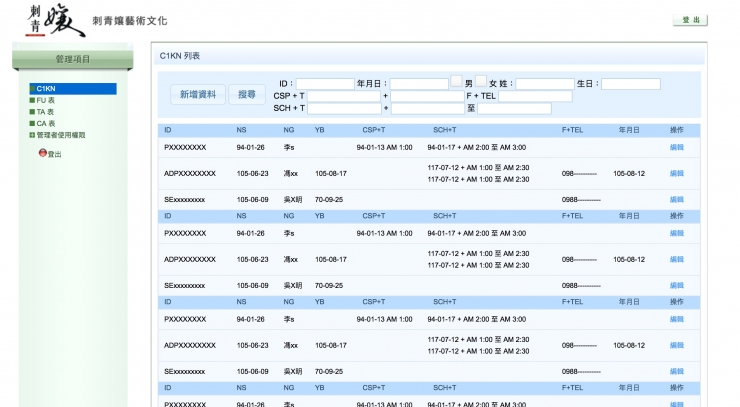Click the green square icon beside TA 表
Viewport: 740px width, 407px height.
pos(32,112)
